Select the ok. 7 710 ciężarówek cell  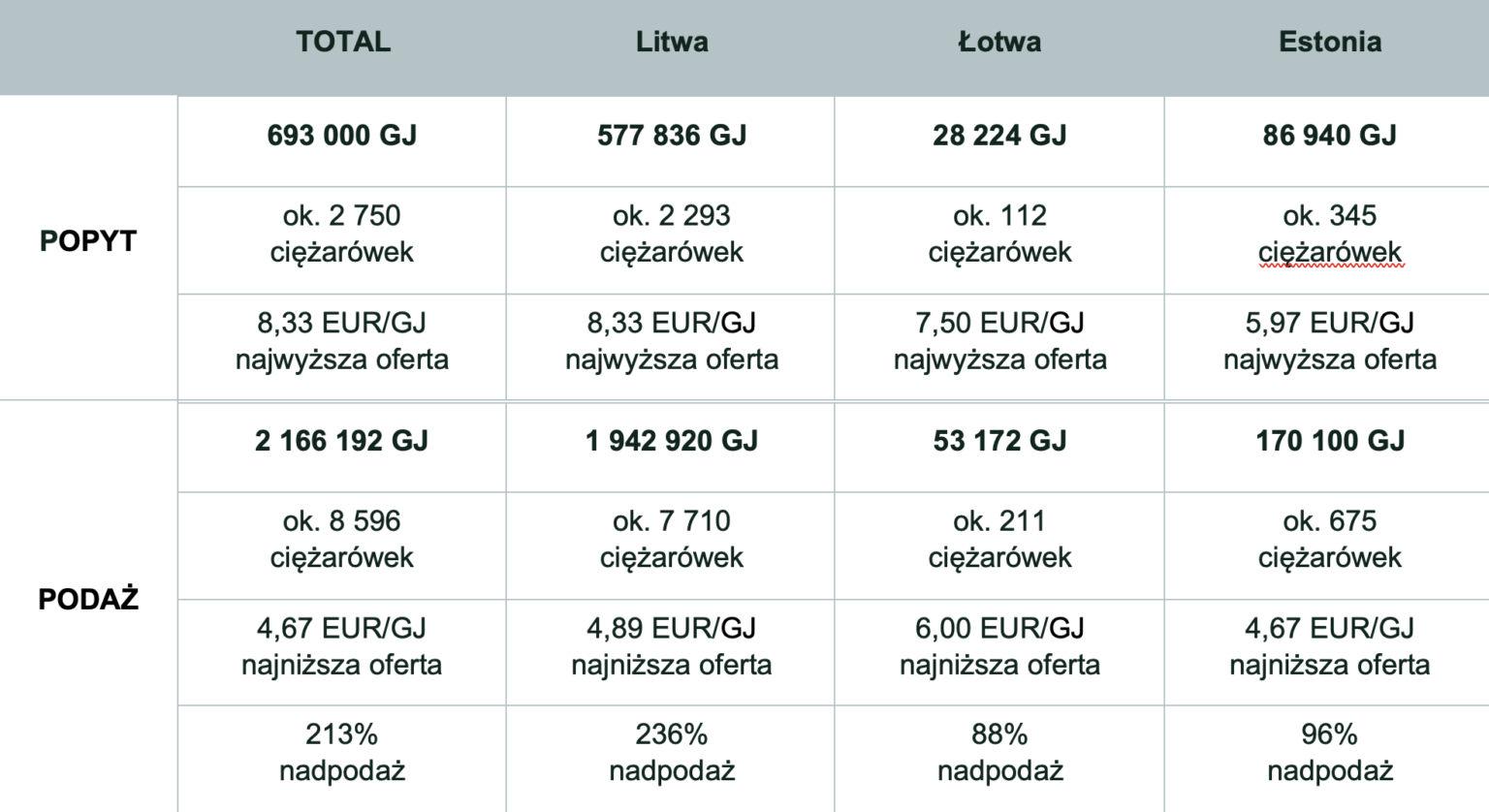[671, 546]
